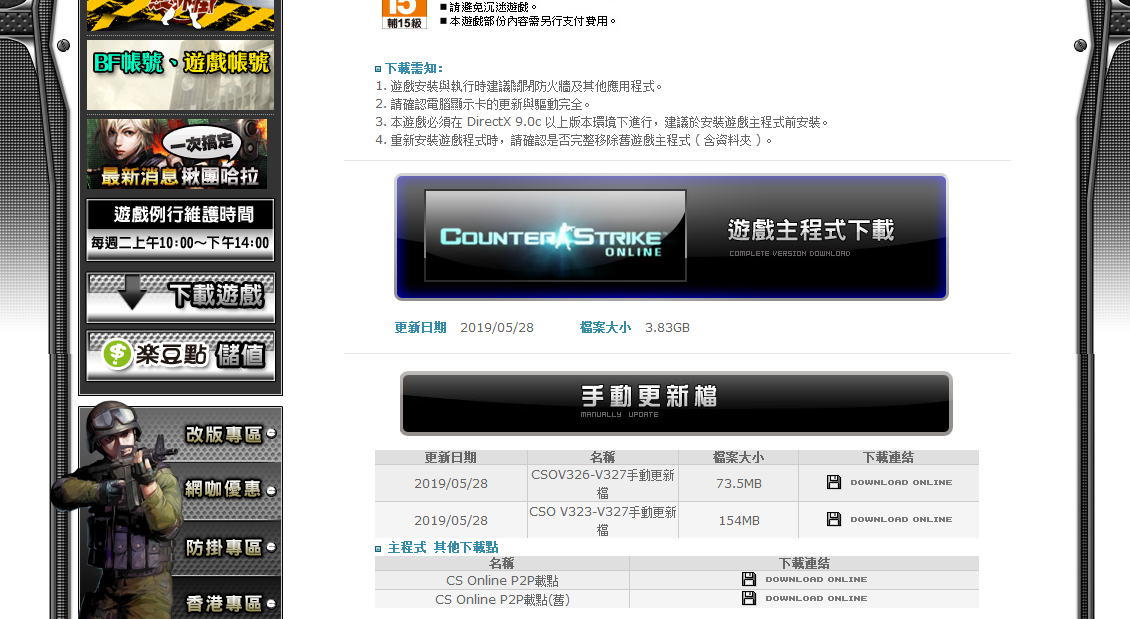This screenshot has width=1130, height=619.
Task: Click DOWNLOAD ONLINE link for 154MB update
Action: click(x=901, y=519)
